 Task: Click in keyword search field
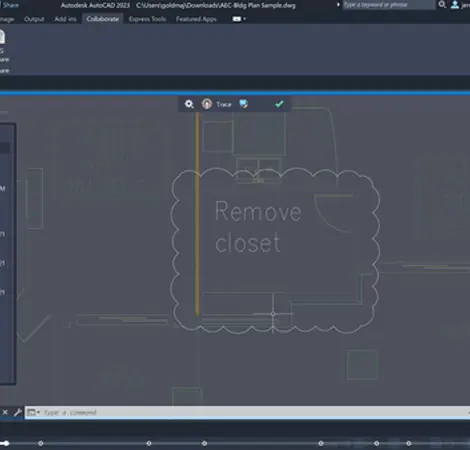point(389,5)
